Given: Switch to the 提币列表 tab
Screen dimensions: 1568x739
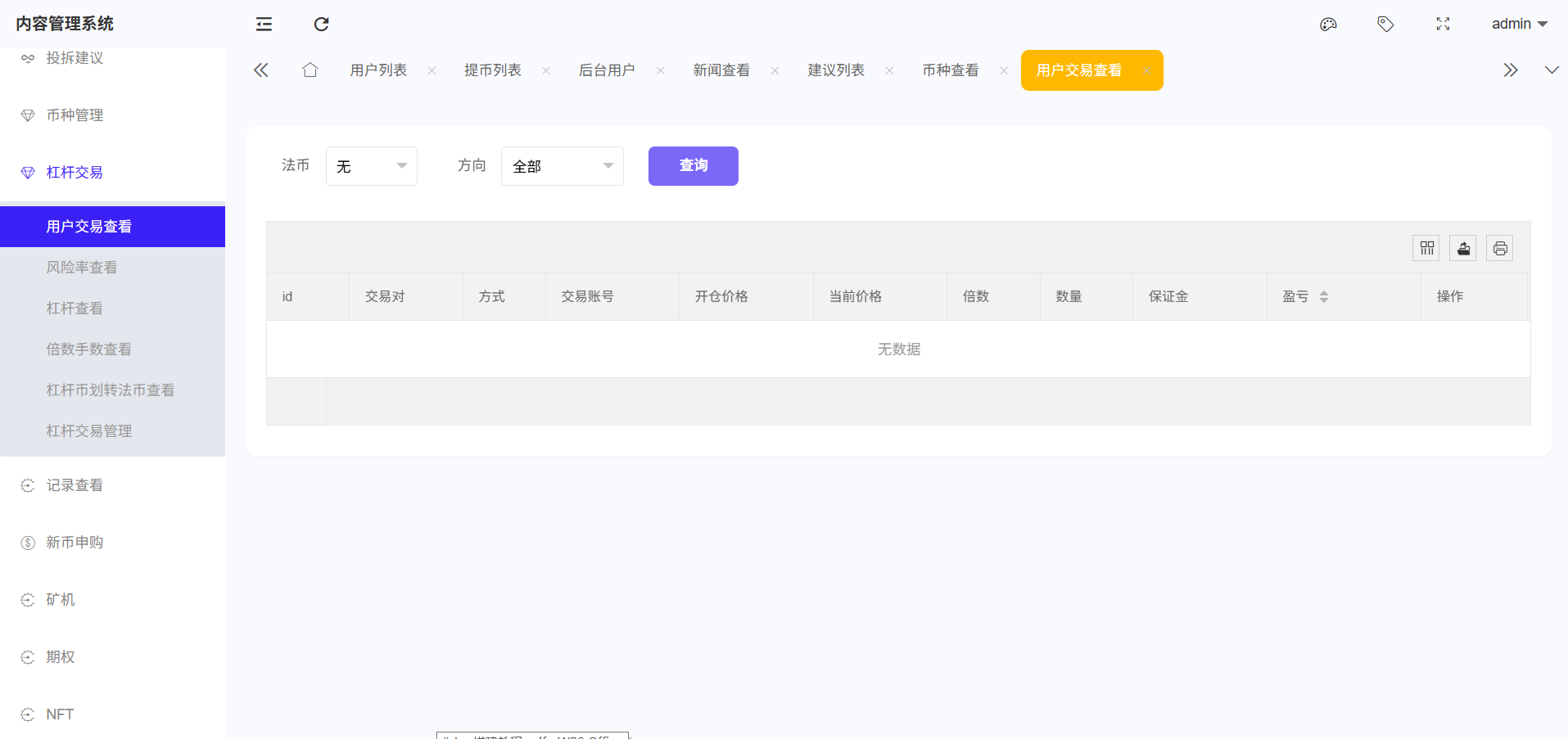Looking at the screenshot, I should tap(492, 70).
